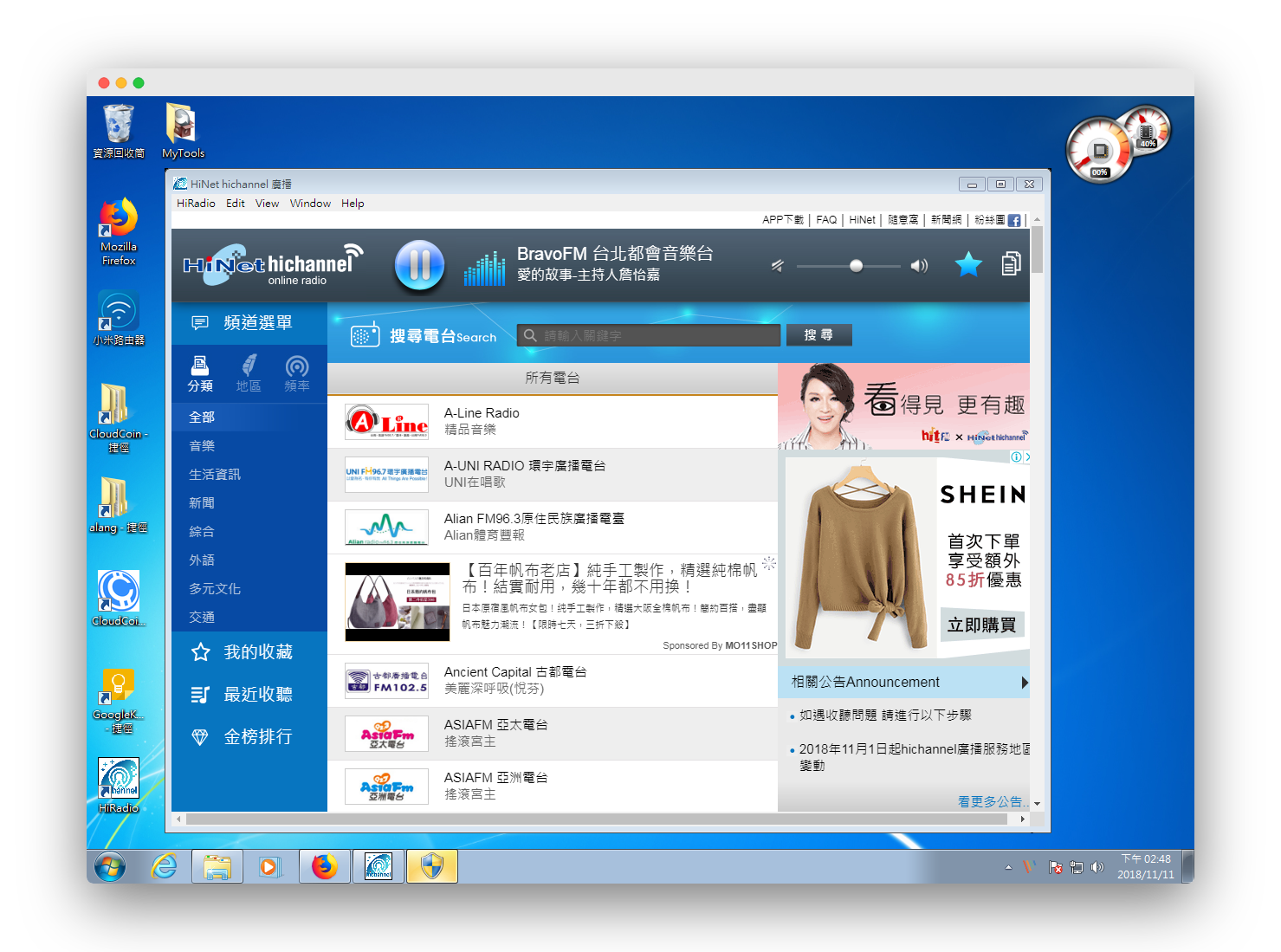The height and width of the screenshot is (952, 1281).
Task: Play ASIAFM 亞太電台 station
Action: [553, 734]
